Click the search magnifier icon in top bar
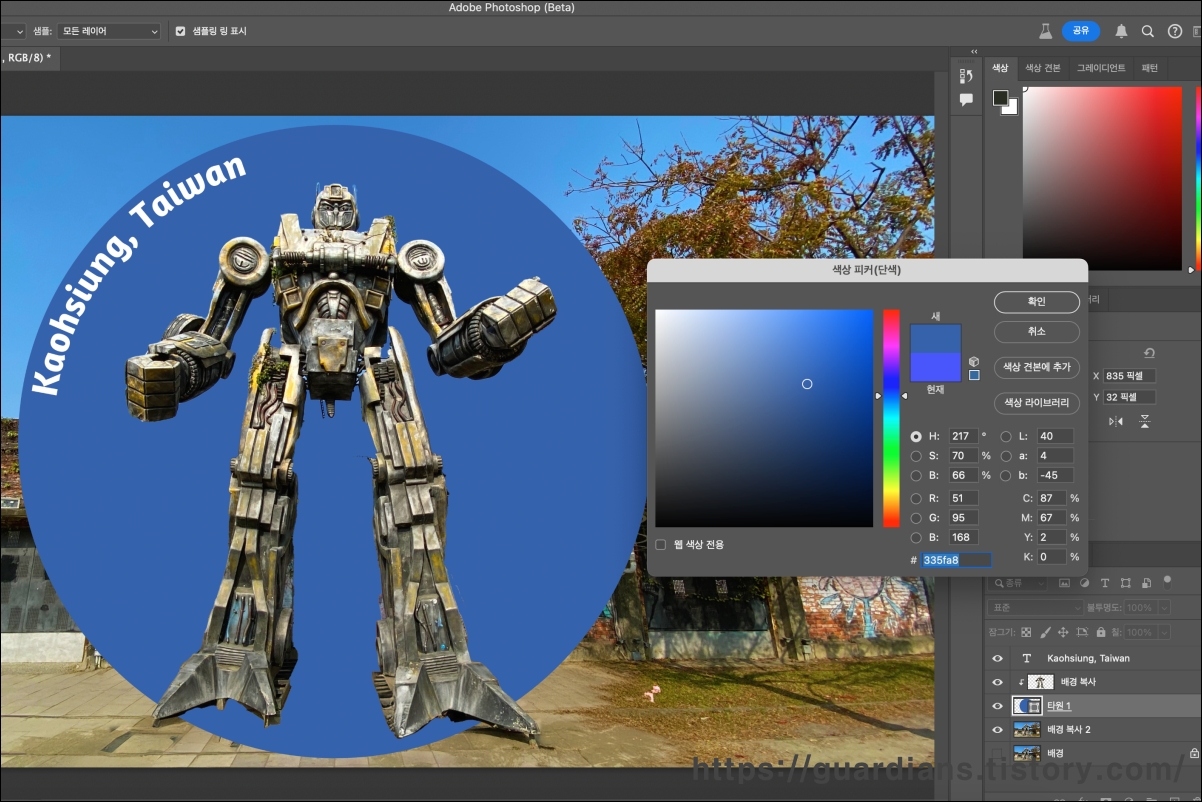Viewport: 1202px width, 802px height. (1148, 31)
